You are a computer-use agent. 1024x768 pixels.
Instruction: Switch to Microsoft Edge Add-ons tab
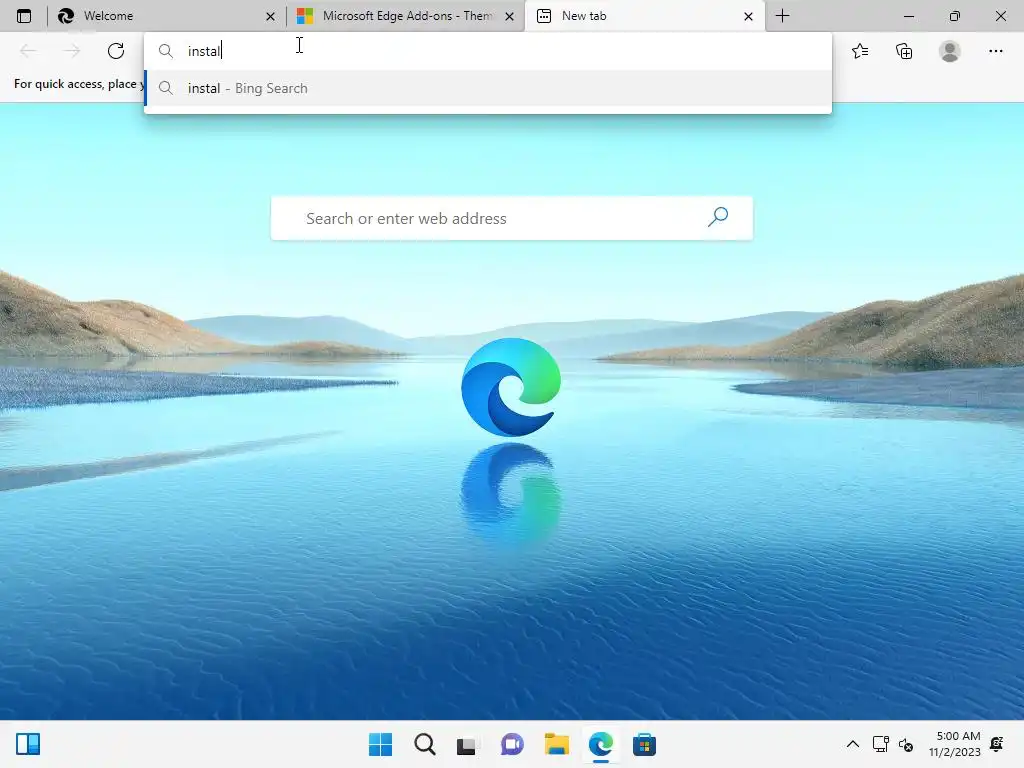405,16
